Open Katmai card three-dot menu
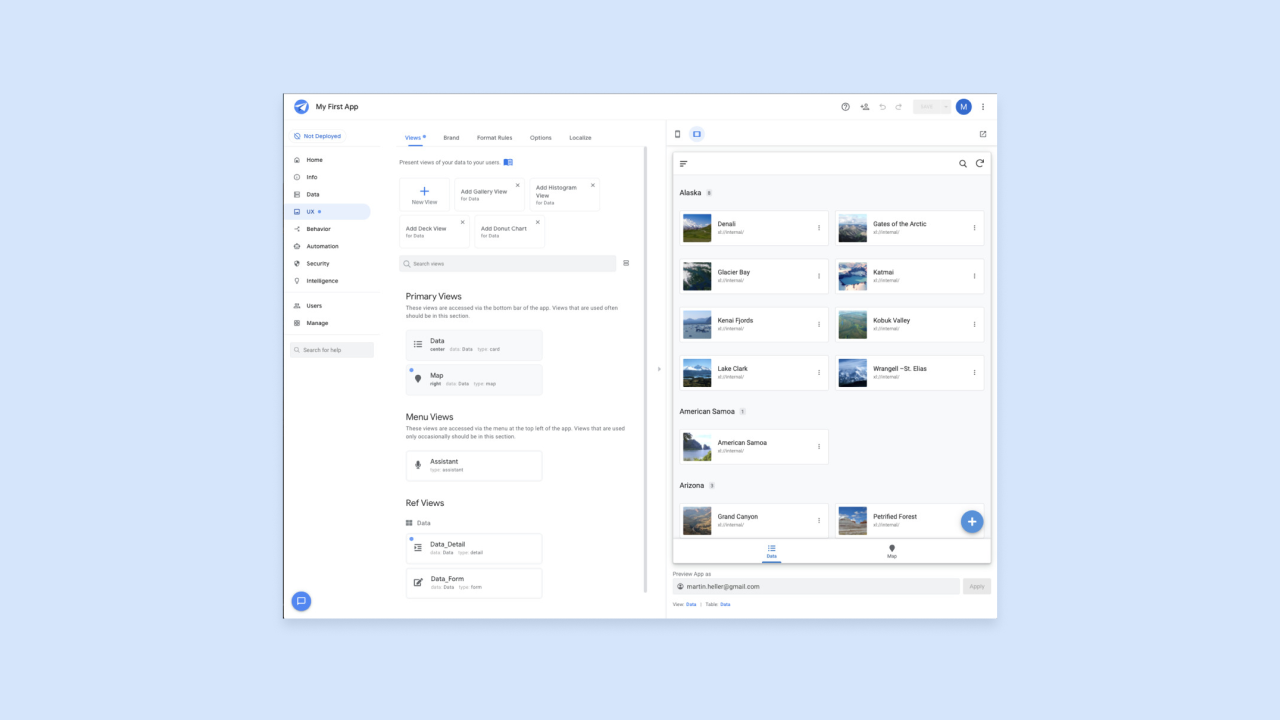Image resolution: width=1280 pixels, height=720 pixels. click(x=975, y=276)
